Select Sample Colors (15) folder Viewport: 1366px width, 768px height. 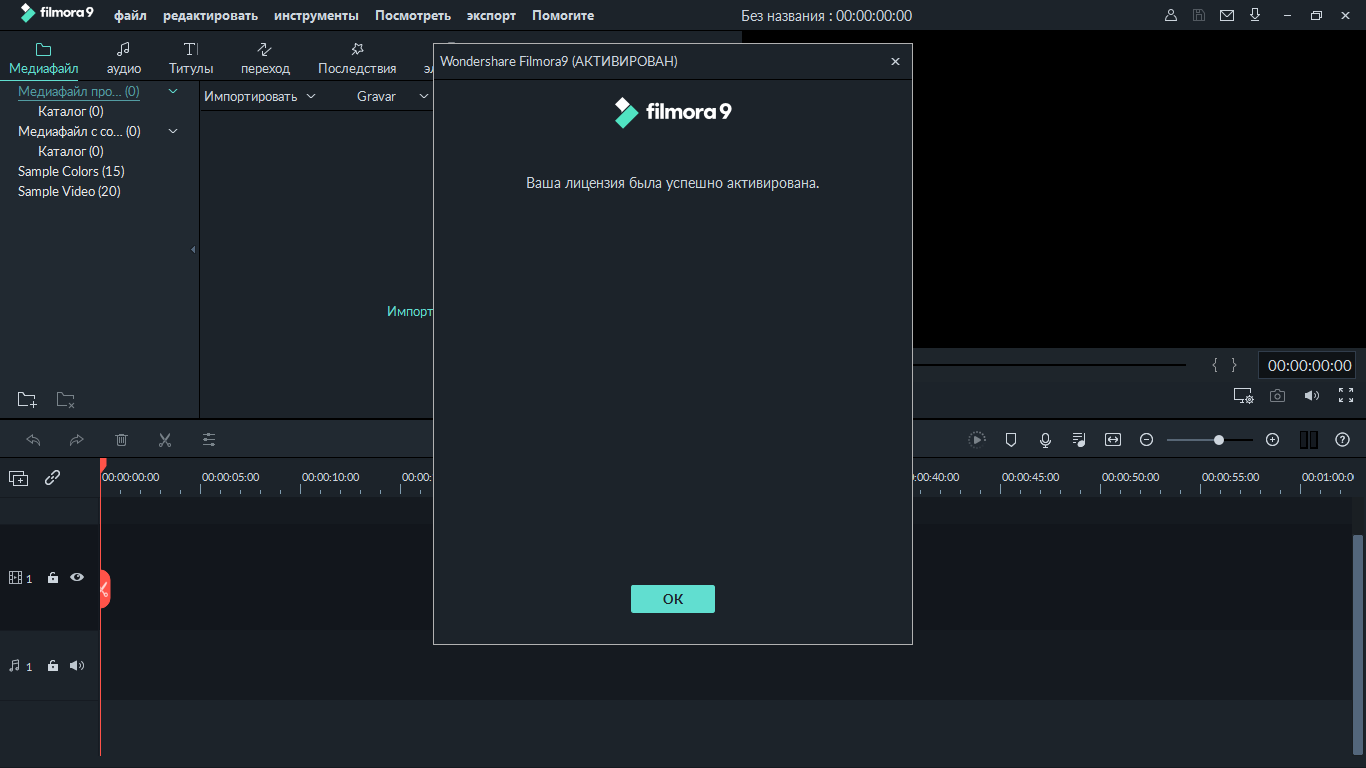click(x=71, y=171)
